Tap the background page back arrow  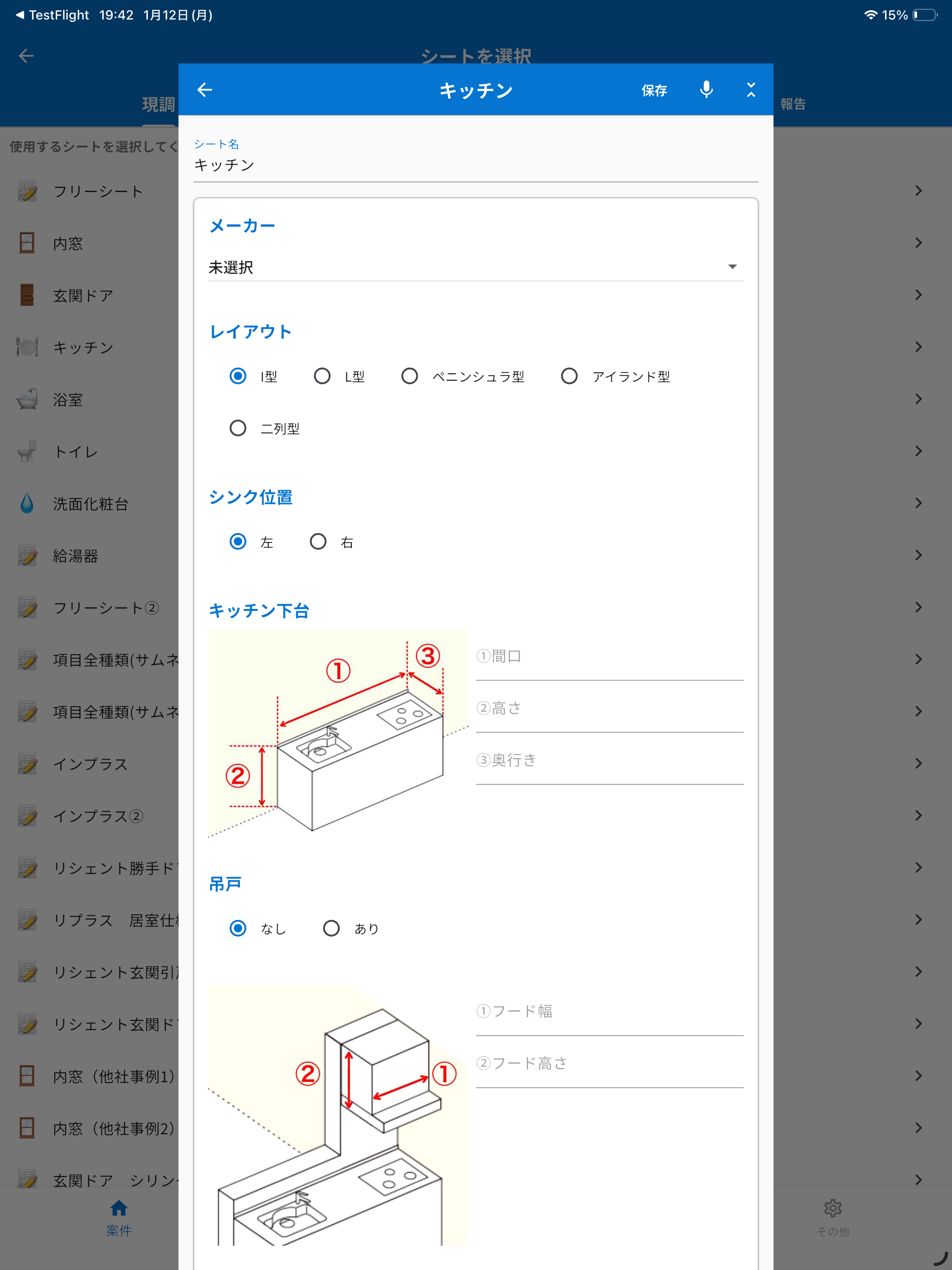coord(26,56)
